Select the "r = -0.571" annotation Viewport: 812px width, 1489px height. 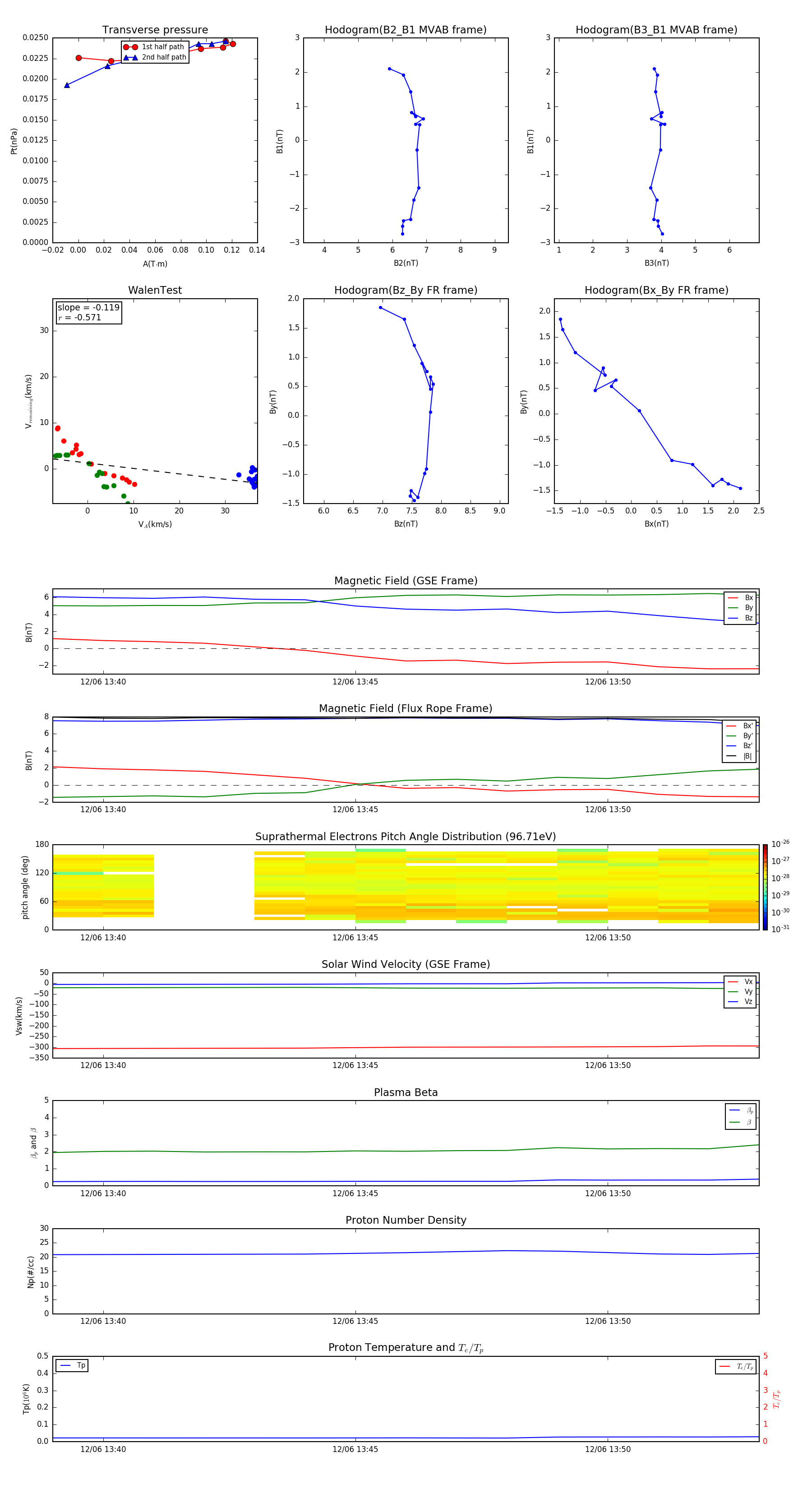[x=80, y=317]
